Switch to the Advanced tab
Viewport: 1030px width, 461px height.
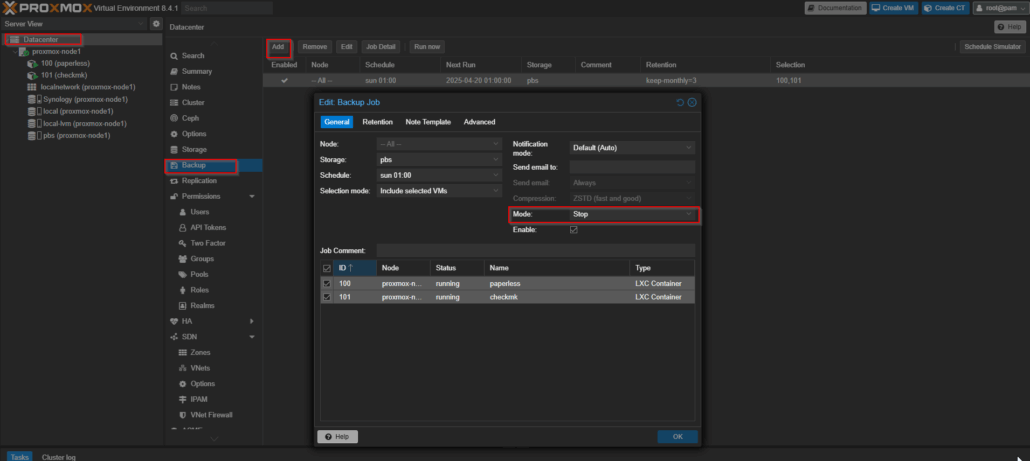tap(480, 122)
